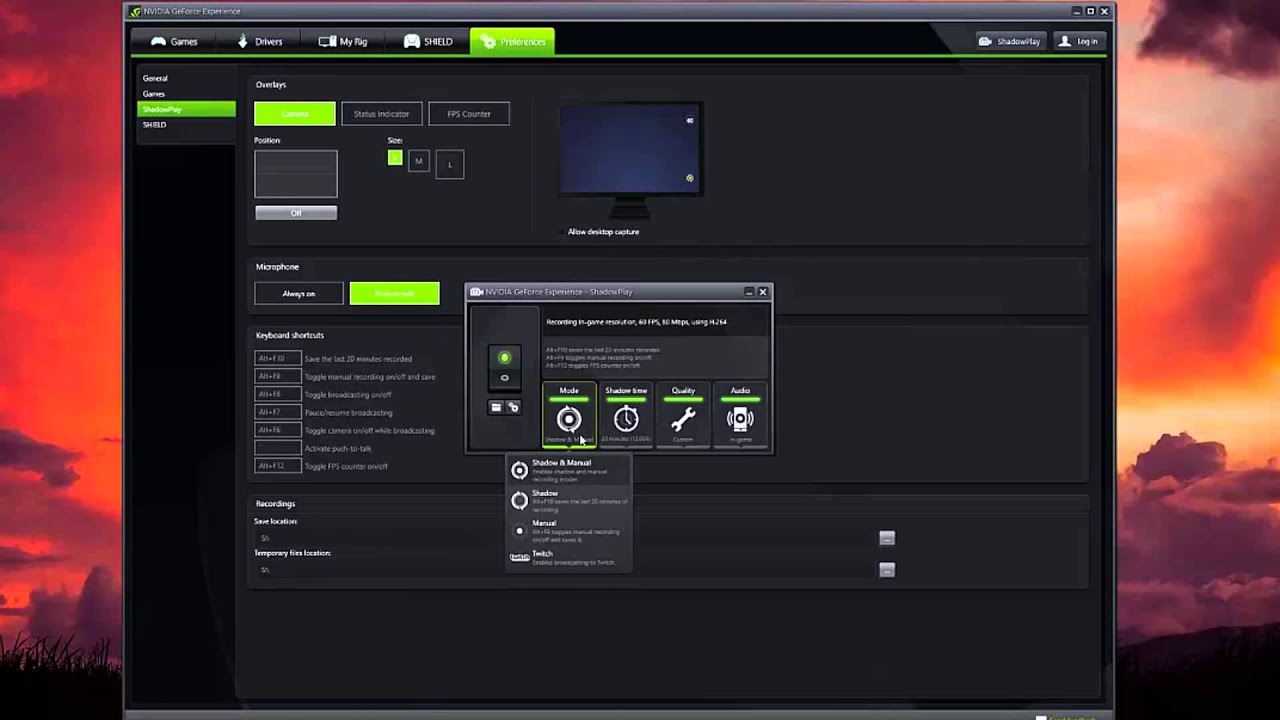Choose the Shadow mode option
This screenshot has height=720, width=1280.
click(x=568, y=501)
